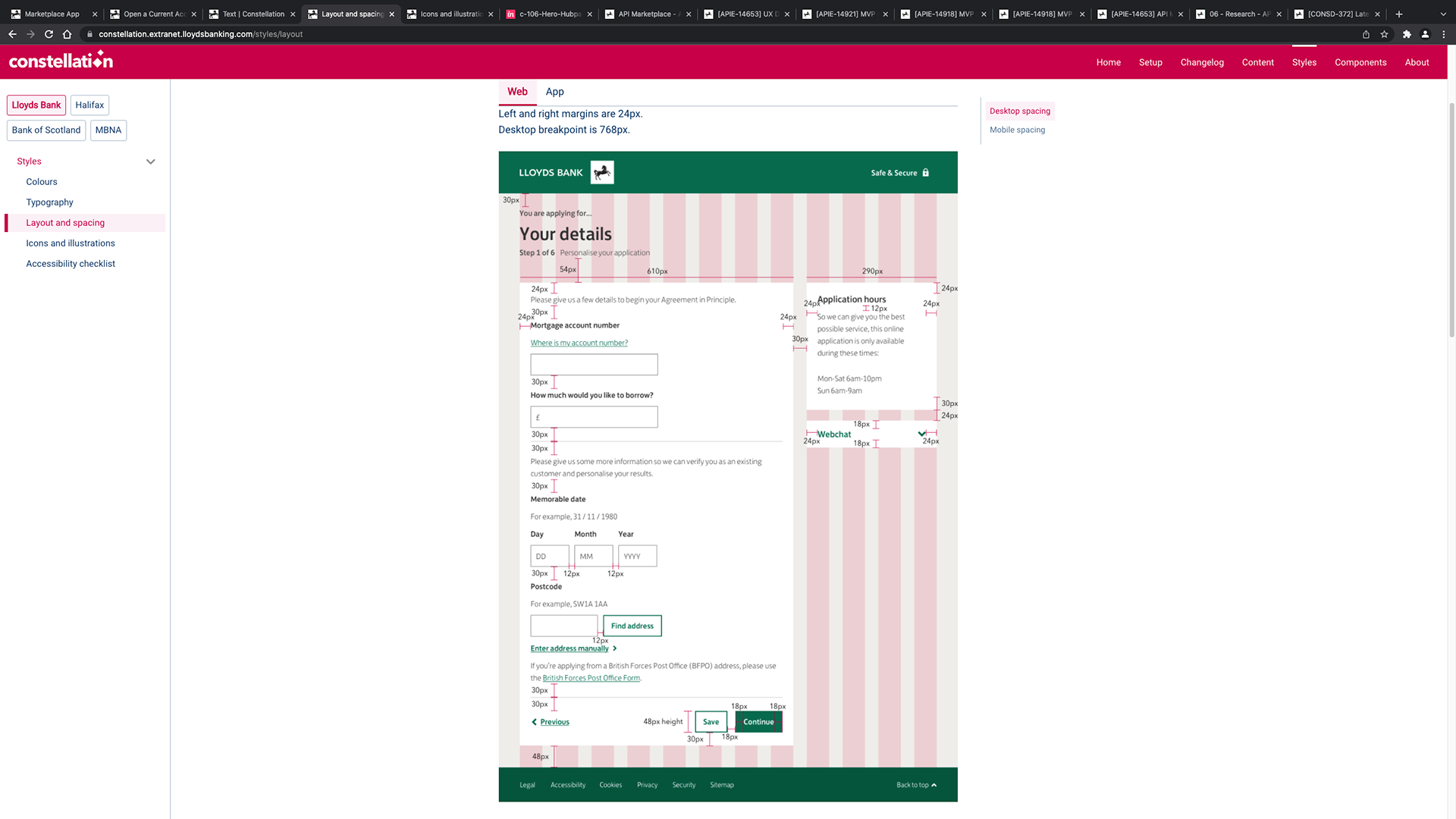Image resolution: width=1456 pixels, height=819 pixels.
Task: Switch brand to MBNA
Action: click(108, 130)
